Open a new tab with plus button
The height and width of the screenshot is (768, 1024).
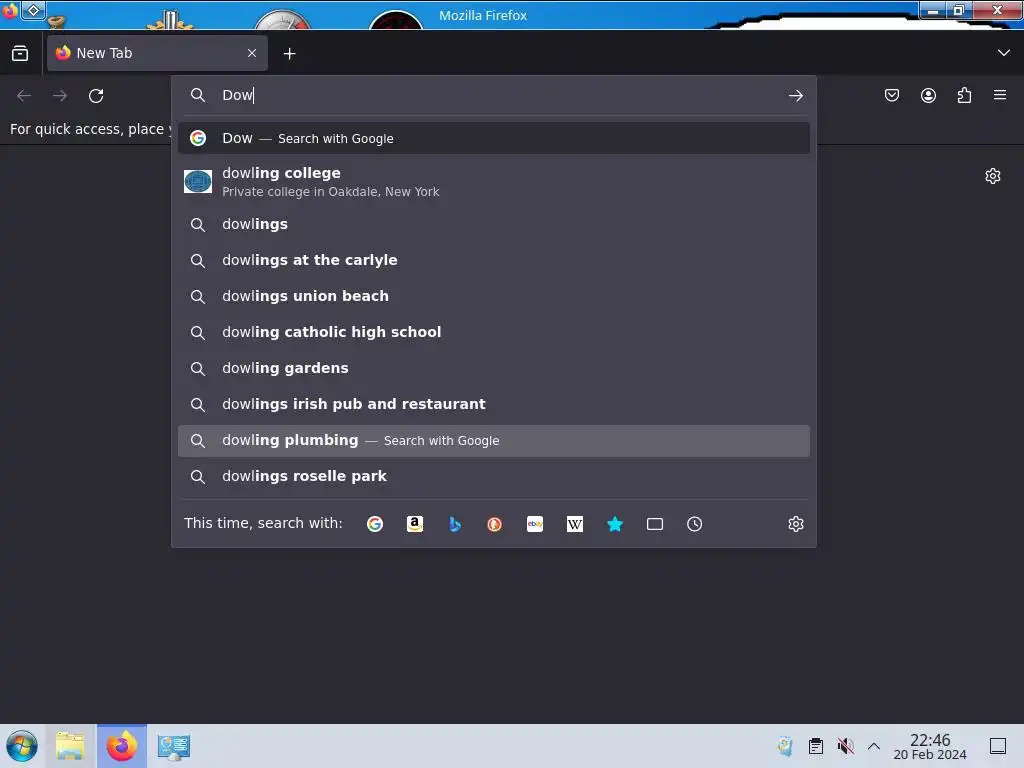[289, 54]
